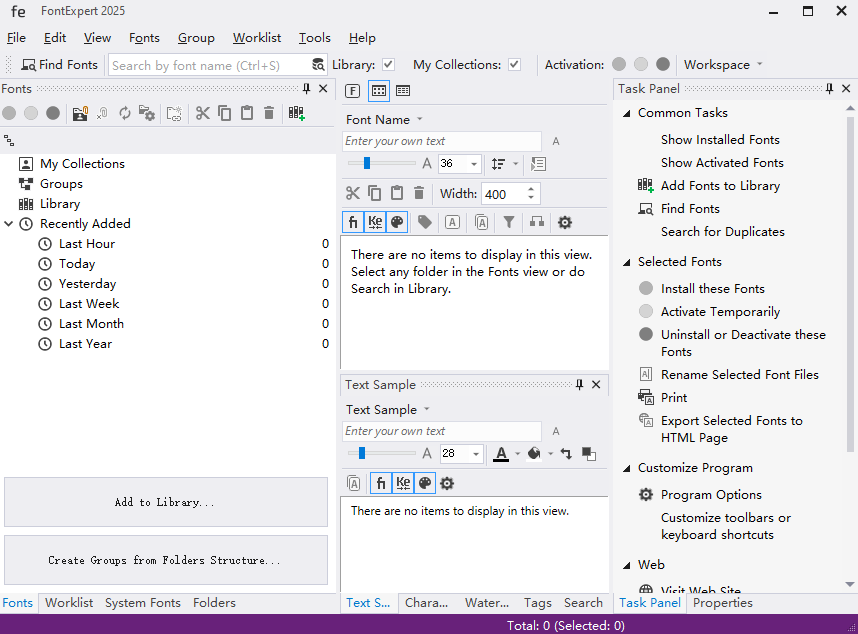Toggle color palette button in Text Sample toolbar
The width and height of the screenshot is (858, 634).
425,484
